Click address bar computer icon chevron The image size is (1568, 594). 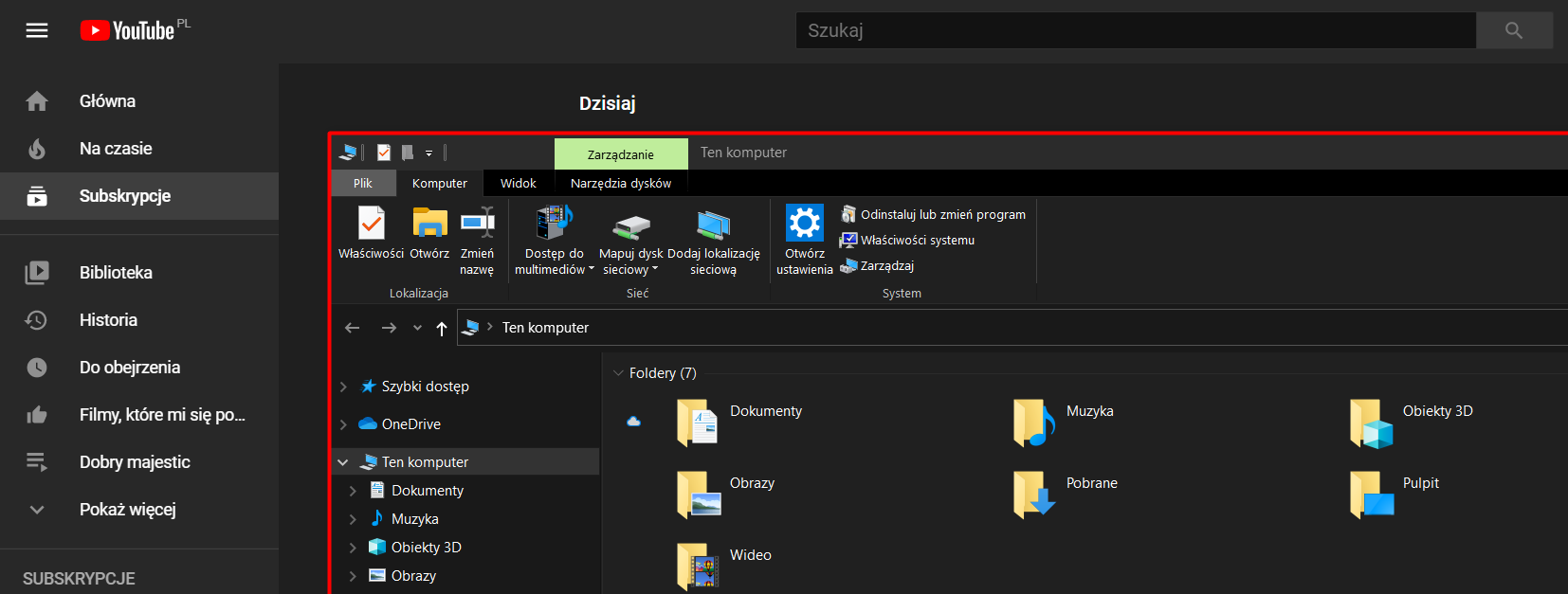[x=489, y=327]
